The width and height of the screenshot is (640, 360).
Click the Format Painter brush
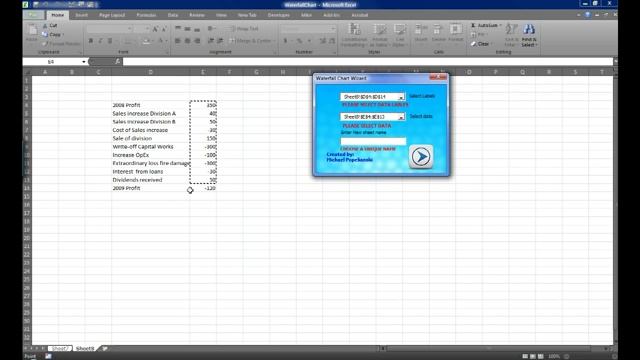[x=45, y=44]
